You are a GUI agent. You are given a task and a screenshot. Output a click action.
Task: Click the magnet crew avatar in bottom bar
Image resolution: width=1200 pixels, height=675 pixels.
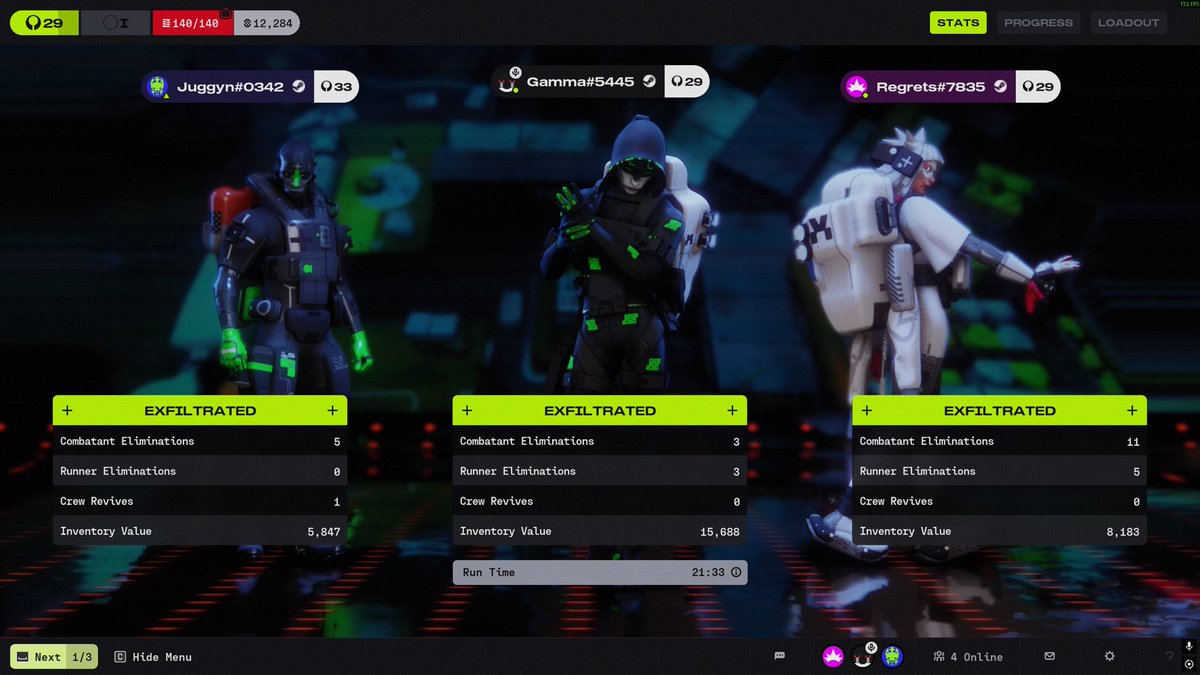click(x=863, y=656)
